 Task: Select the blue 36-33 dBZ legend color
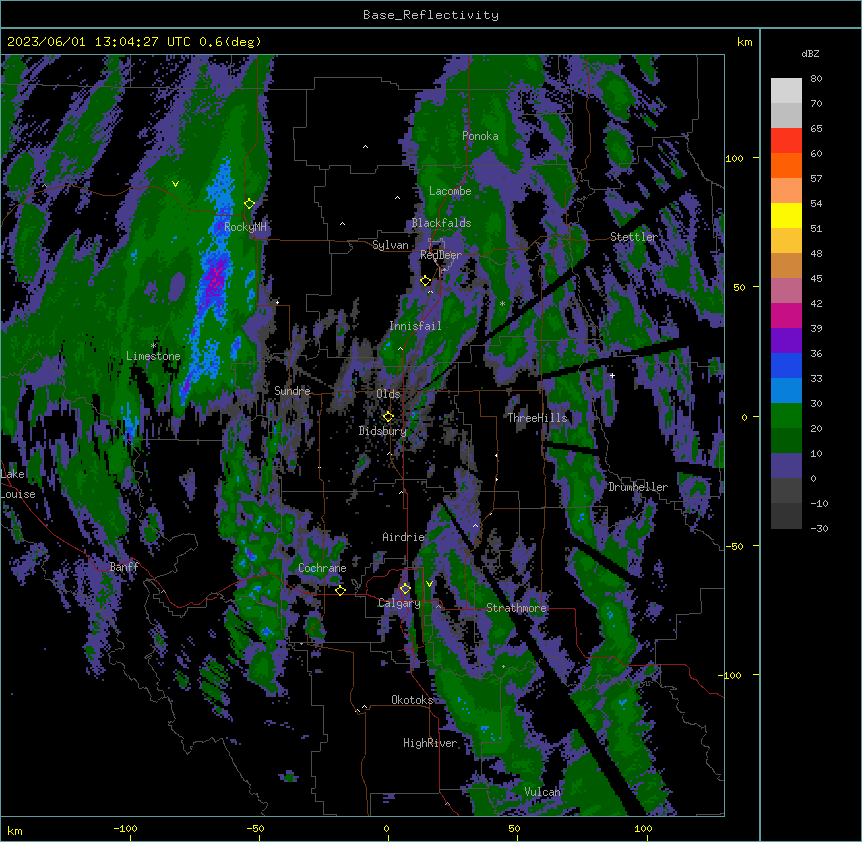[786, 365]
